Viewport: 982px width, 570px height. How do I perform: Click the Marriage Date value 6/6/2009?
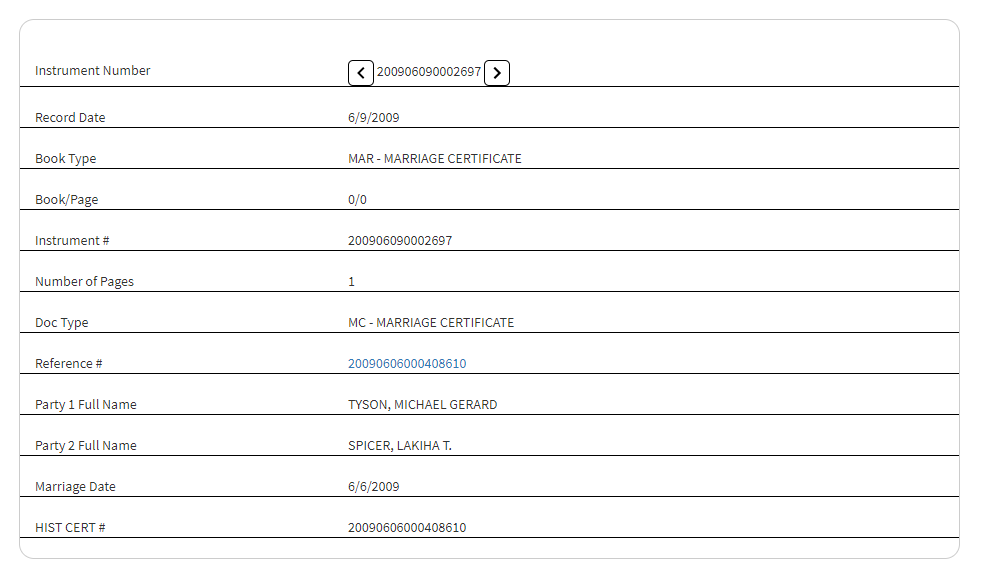(373, 487)
